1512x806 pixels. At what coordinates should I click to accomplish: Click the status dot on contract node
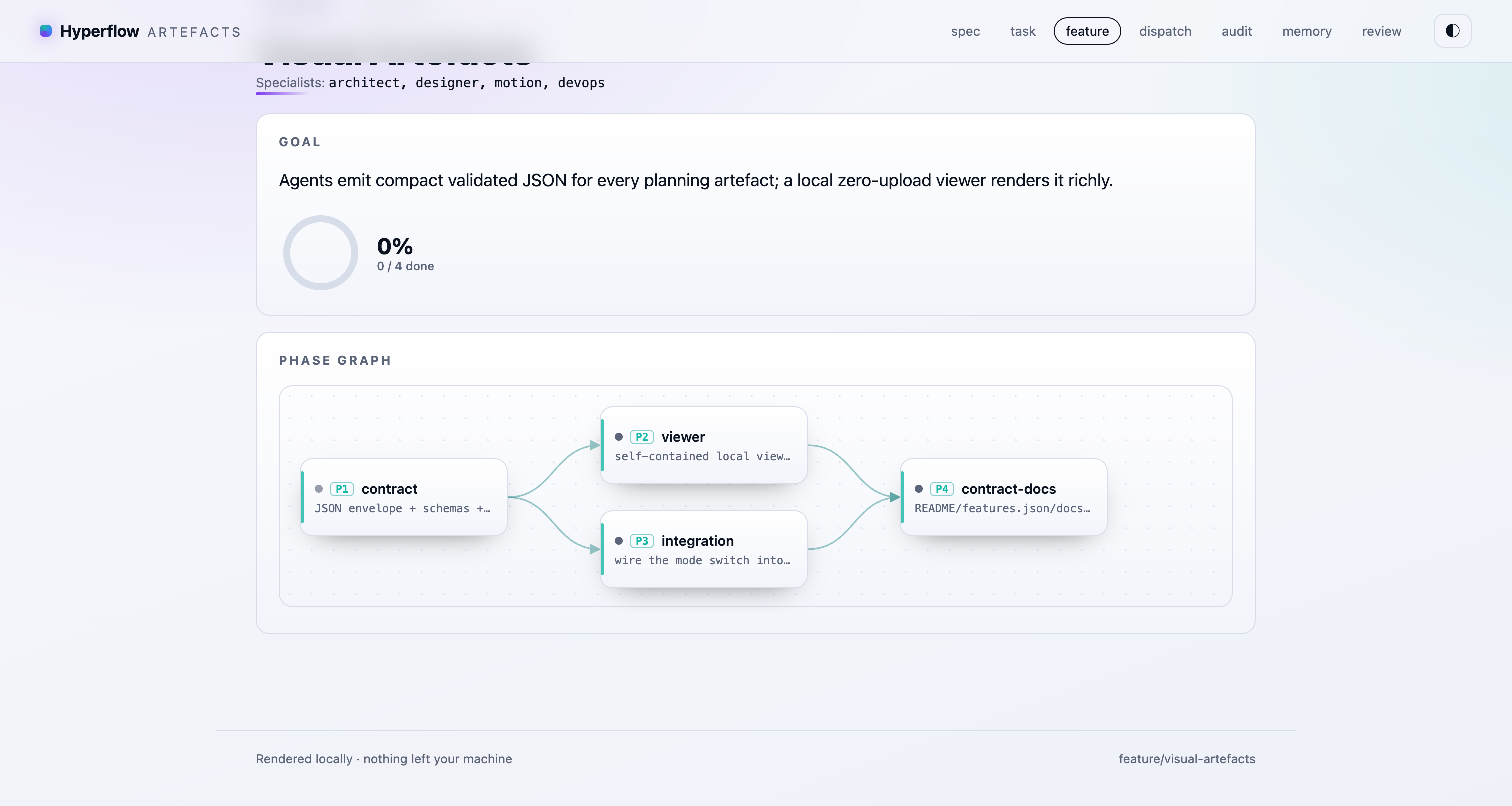[x=318, y=489]
